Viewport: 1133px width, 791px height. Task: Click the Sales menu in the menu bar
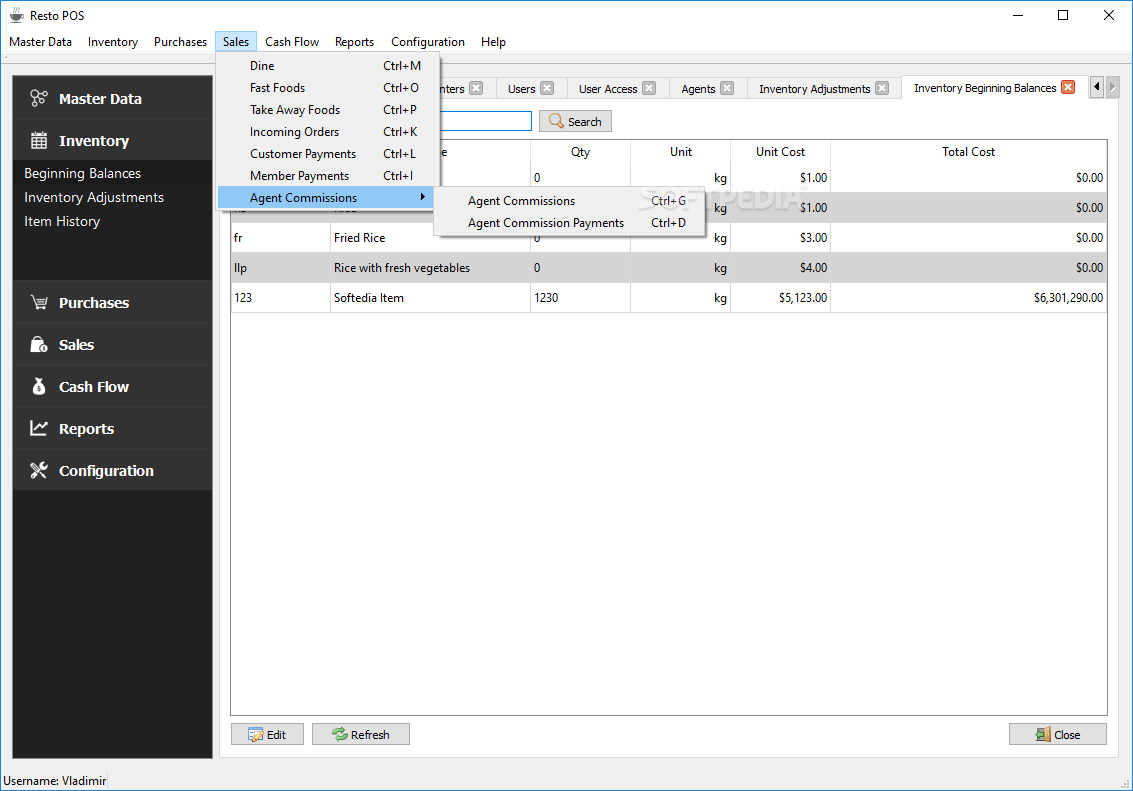236,42
